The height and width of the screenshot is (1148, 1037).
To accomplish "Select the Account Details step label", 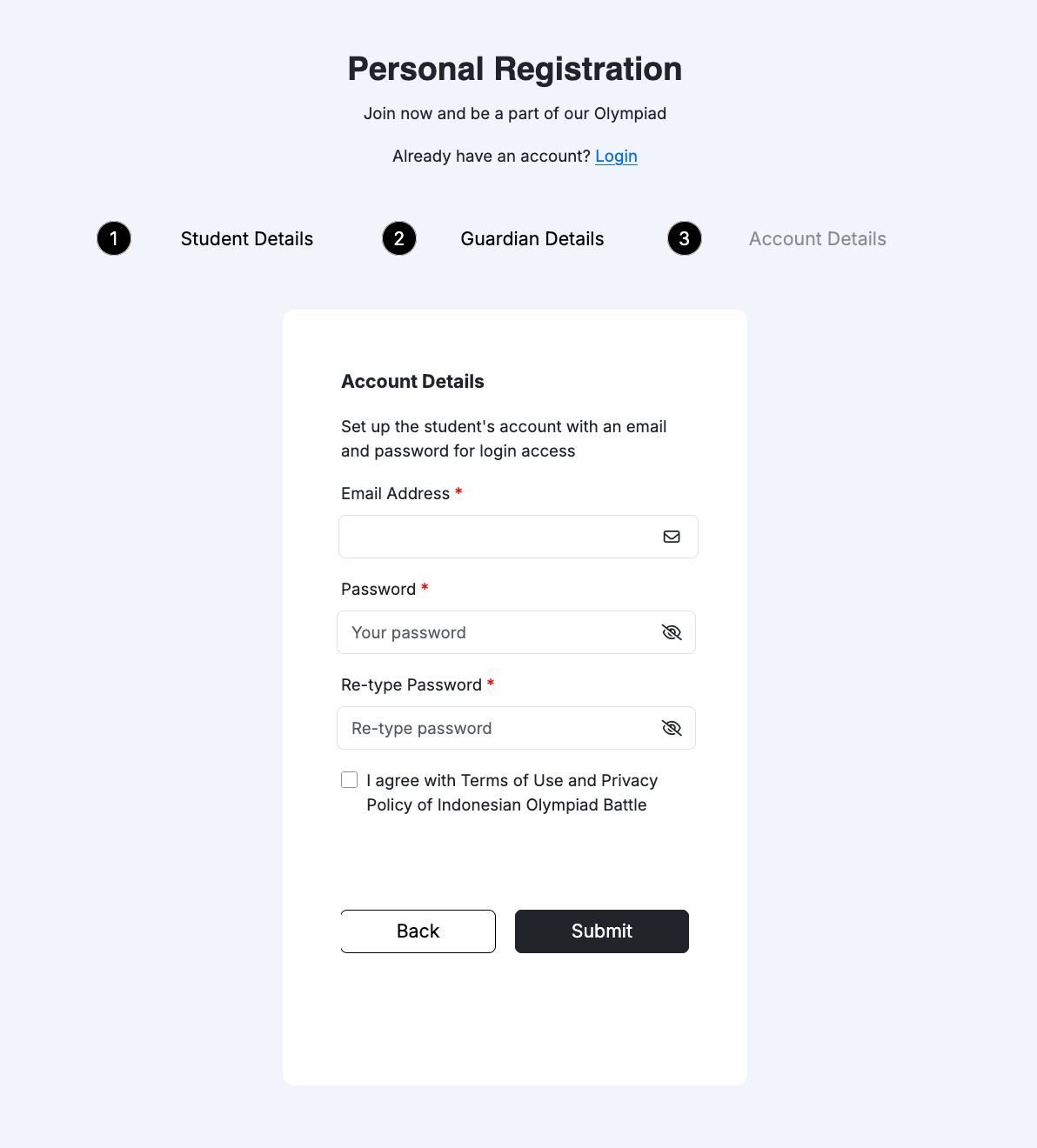I will (x=818, y=239).
